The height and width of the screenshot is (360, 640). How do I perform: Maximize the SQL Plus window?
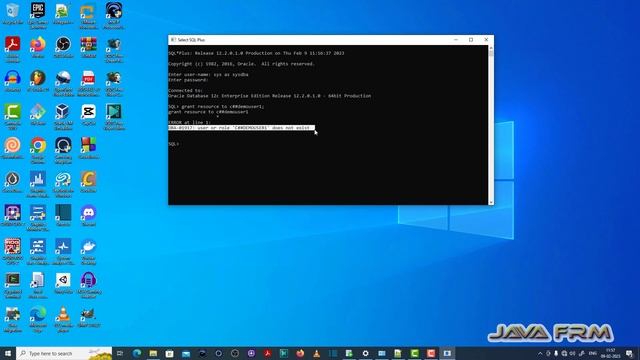pyautogui.click(x=471, y=40)
